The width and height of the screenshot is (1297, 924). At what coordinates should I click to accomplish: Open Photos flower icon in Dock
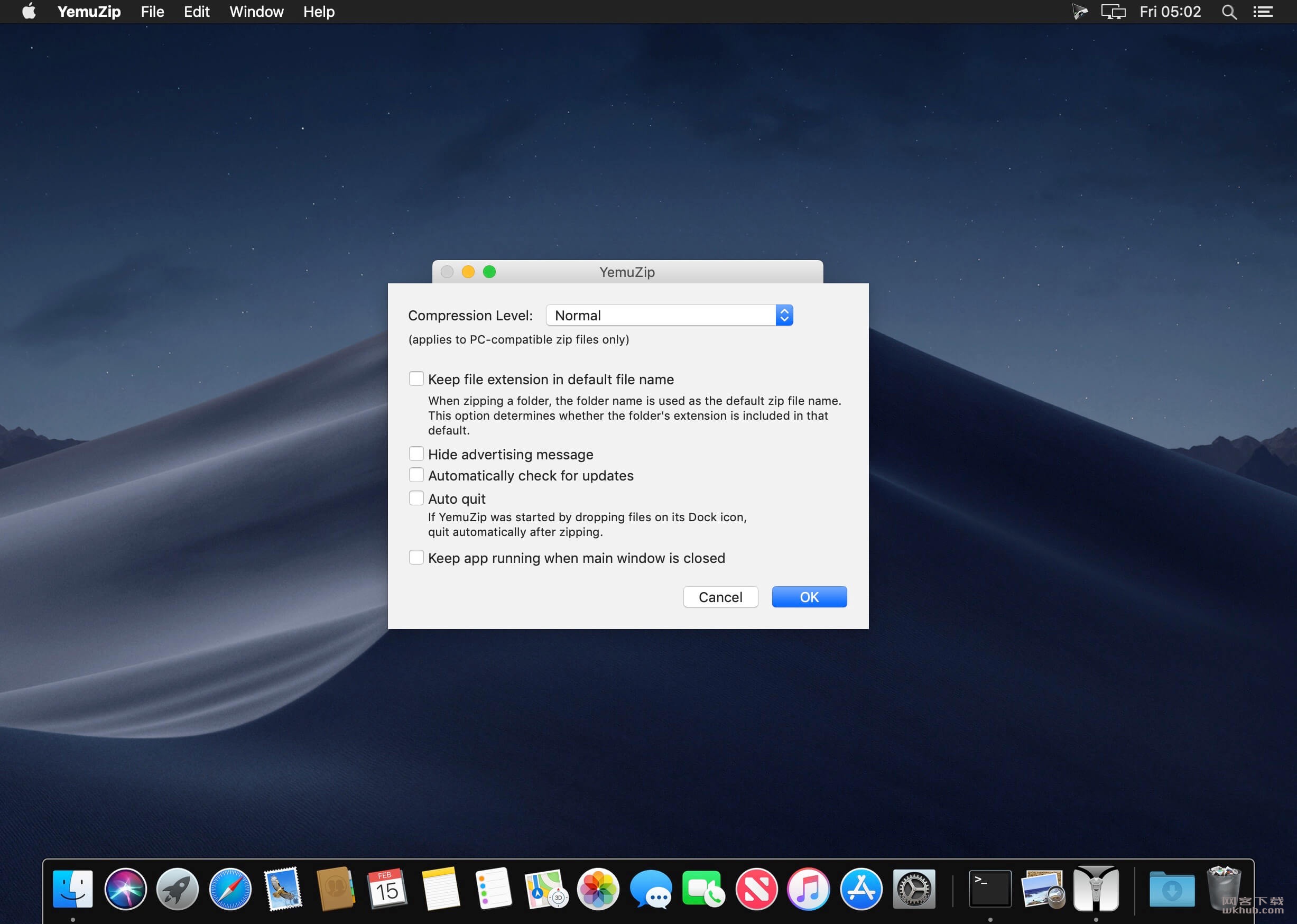click(x=598, y=889)
